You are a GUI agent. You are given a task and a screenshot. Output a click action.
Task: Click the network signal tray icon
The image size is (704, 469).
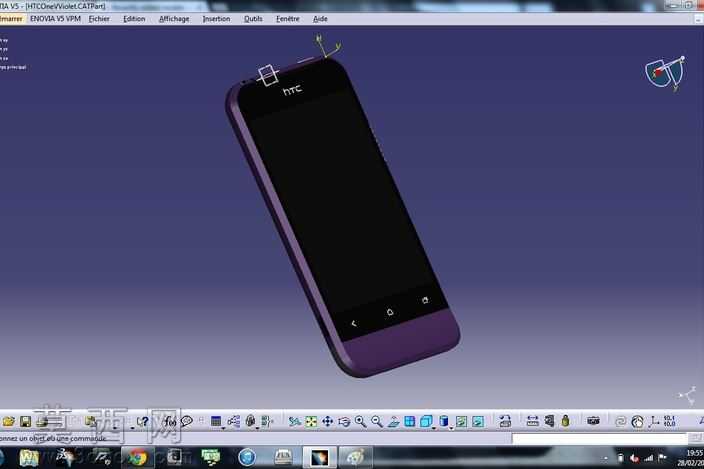tap(648, 458)
